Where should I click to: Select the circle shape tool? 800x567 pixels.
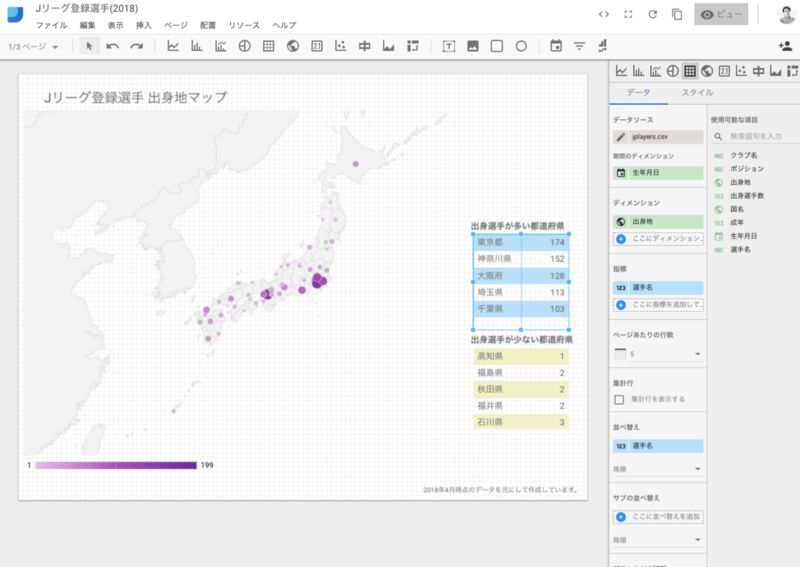click(x=521, y=46)
